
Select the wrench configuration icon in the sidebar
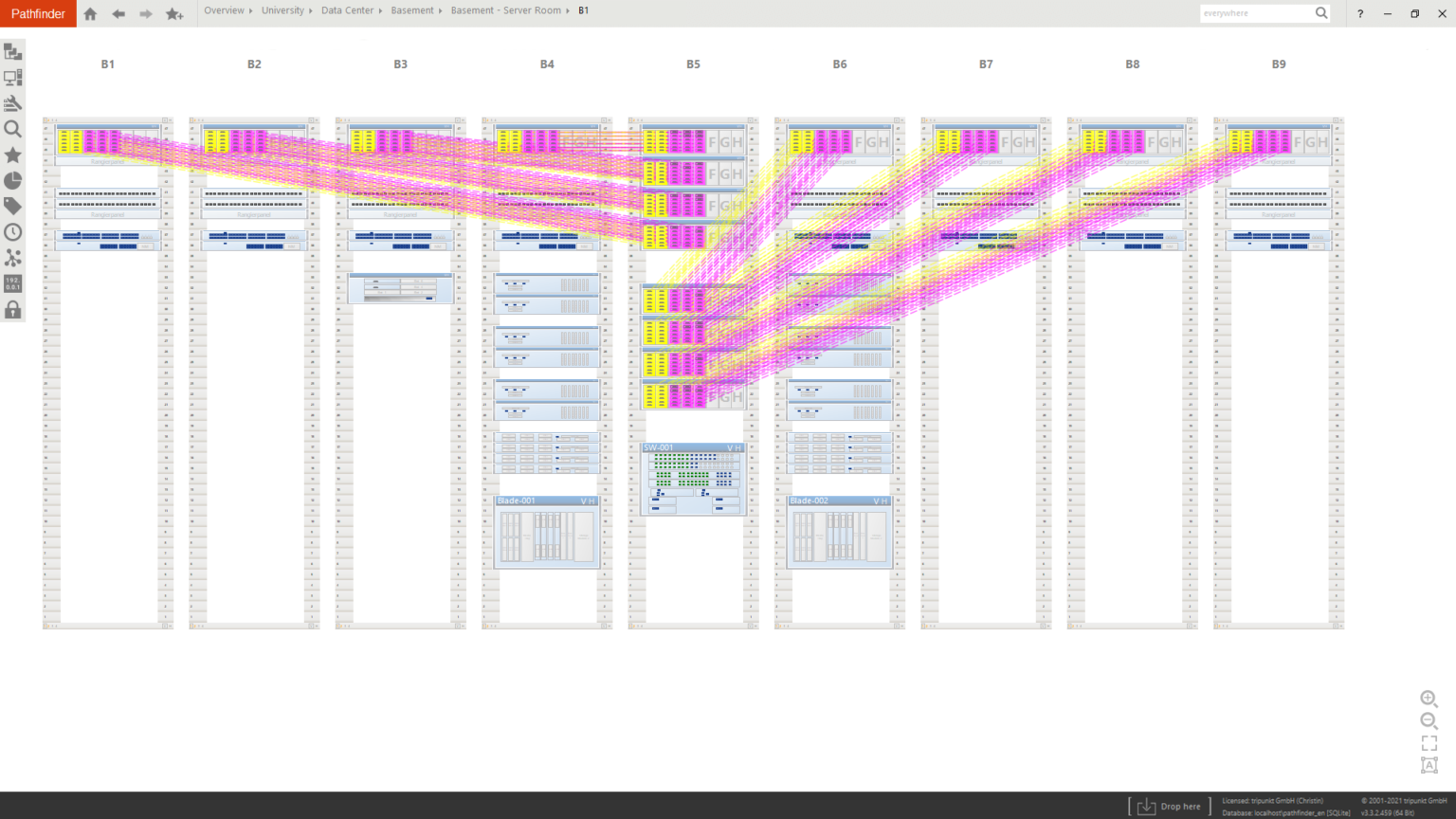pos(12,102)
